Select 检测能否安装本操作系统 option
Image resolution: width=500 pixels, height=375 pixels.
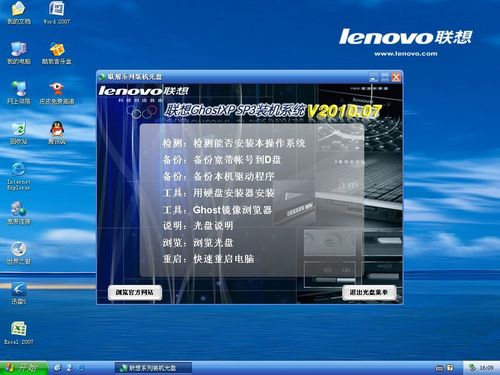234,143
